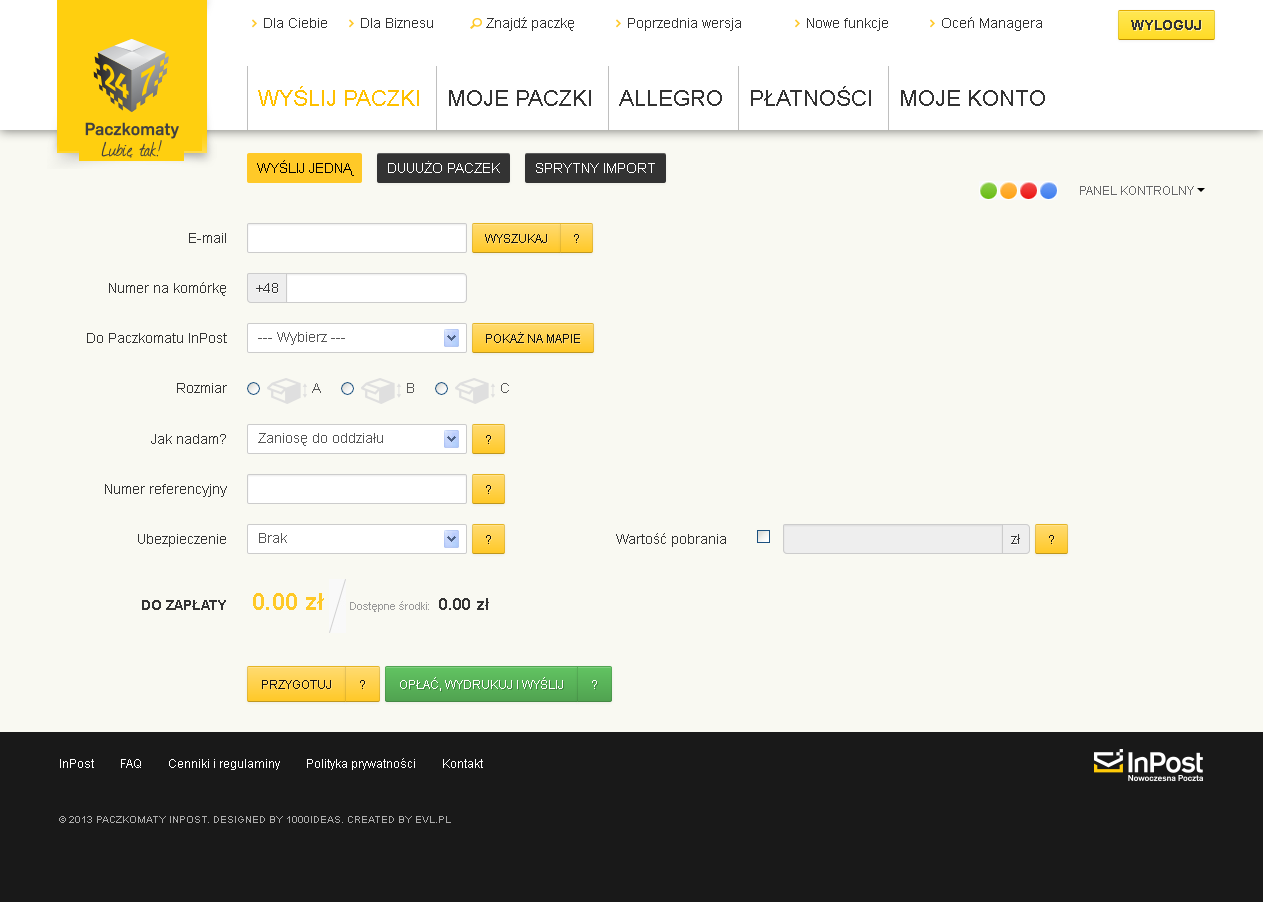
Task: Click the Wyszukaj button
Action: coord(516,238)
